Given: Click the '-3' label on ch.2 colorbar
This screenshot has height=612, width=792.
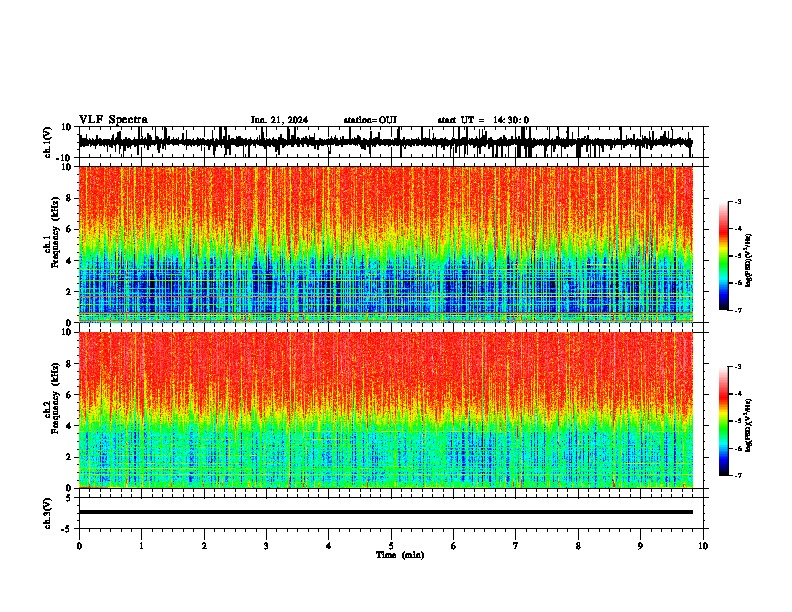Looking at the screenshot, I should (737, 367).
